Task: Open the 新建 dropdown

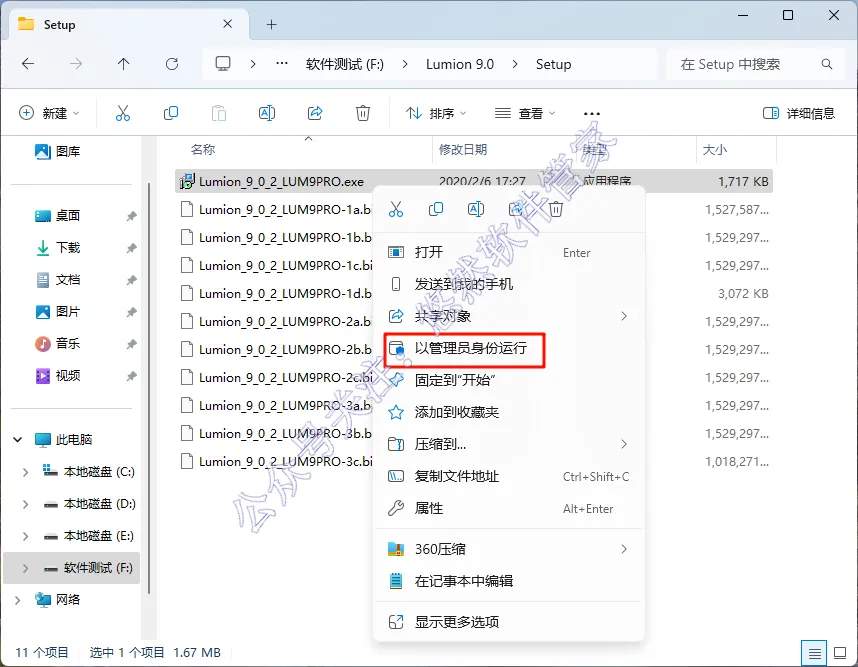Action: tap(49, 113)
